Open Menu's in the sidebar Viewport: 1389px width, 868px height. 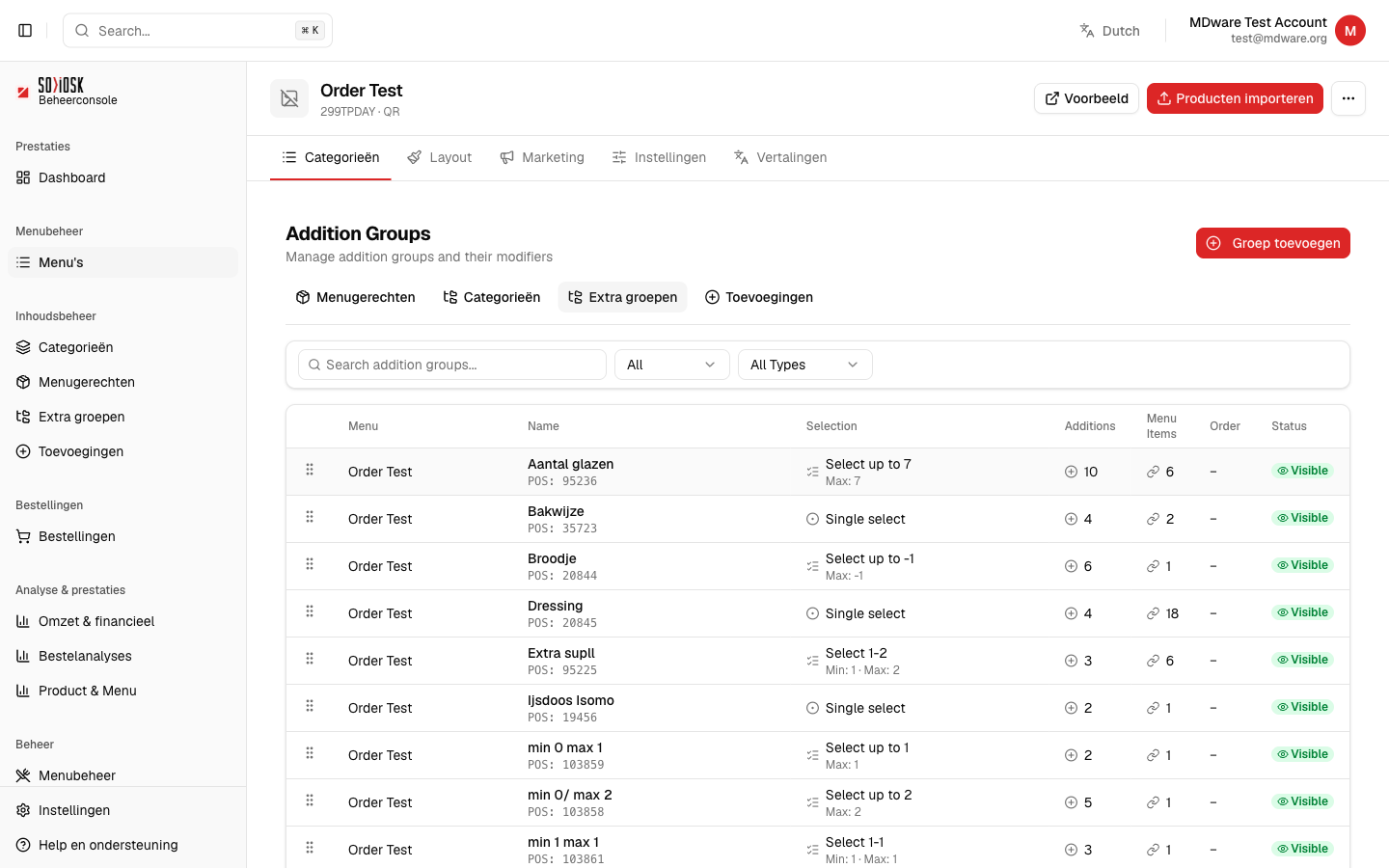[x=123, y=262]
